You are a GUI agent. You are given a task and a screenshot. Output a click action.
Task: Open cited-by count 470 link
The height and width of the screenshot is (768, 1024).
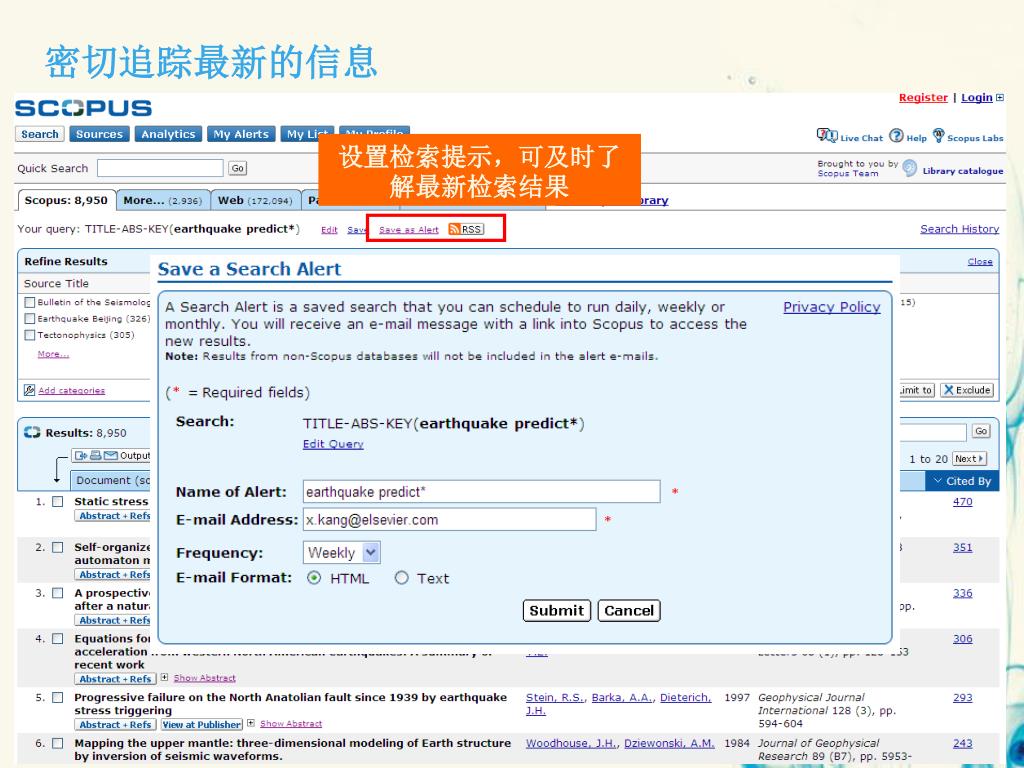coord(962,502)
